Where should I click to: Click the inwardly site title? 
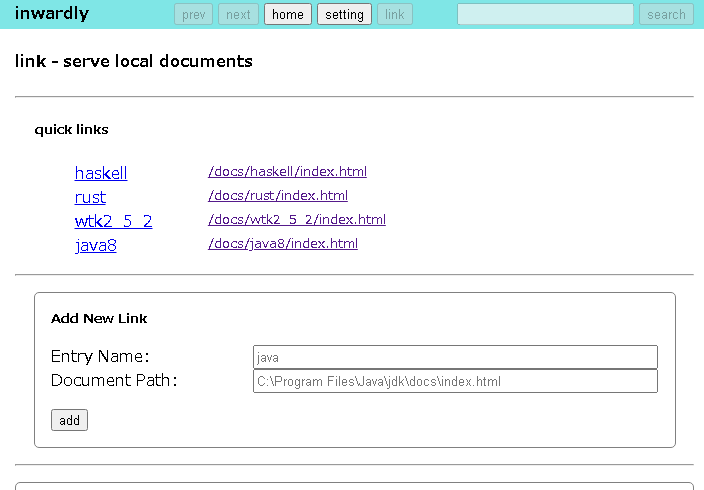52,13
